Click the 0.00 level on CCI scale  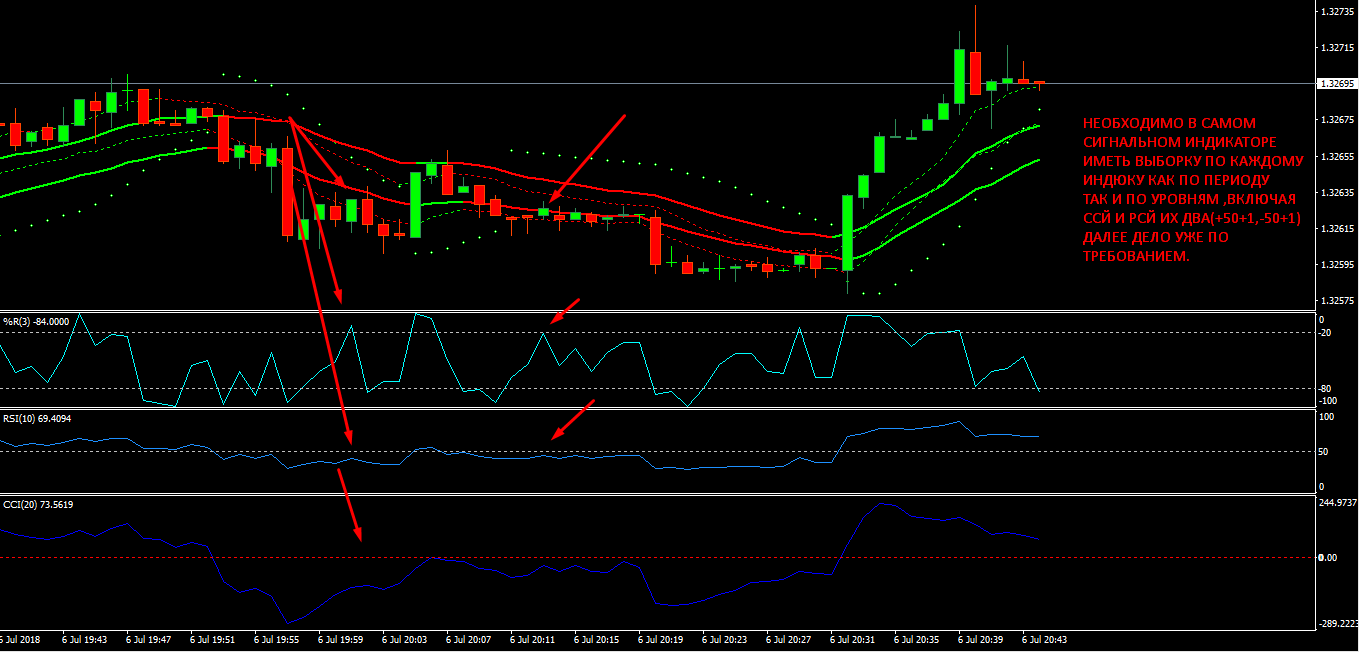[1328, 557]
